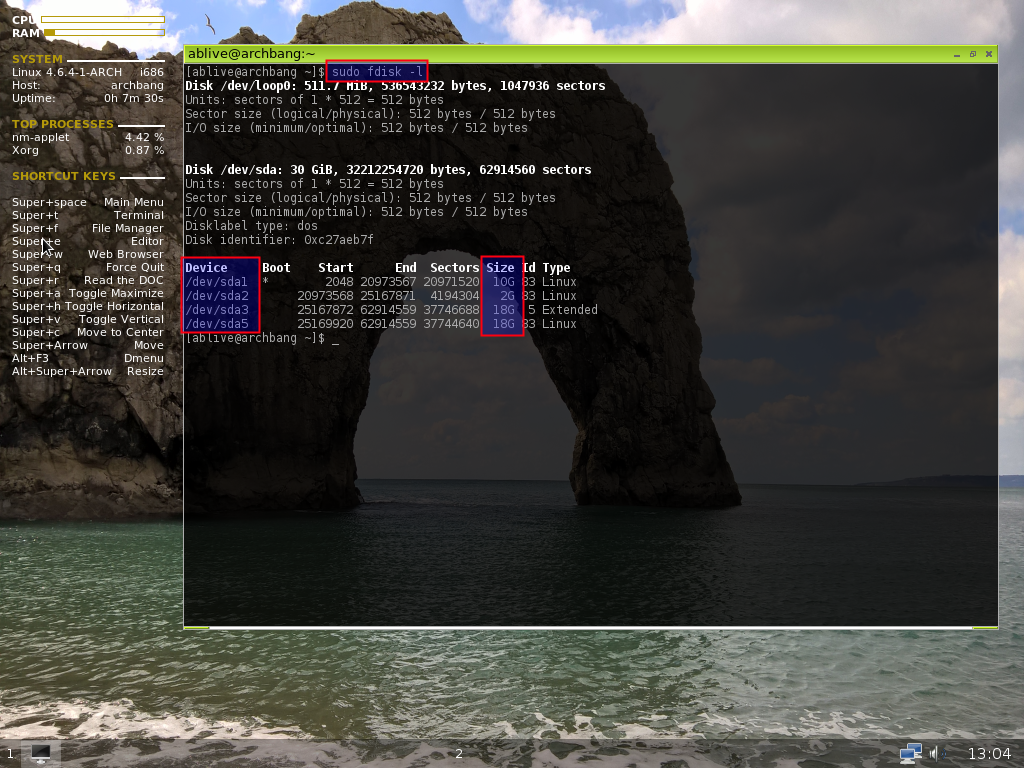
Task: Click the 'Super+w Web Browser' shortcut row
Action: pos(88,255)
